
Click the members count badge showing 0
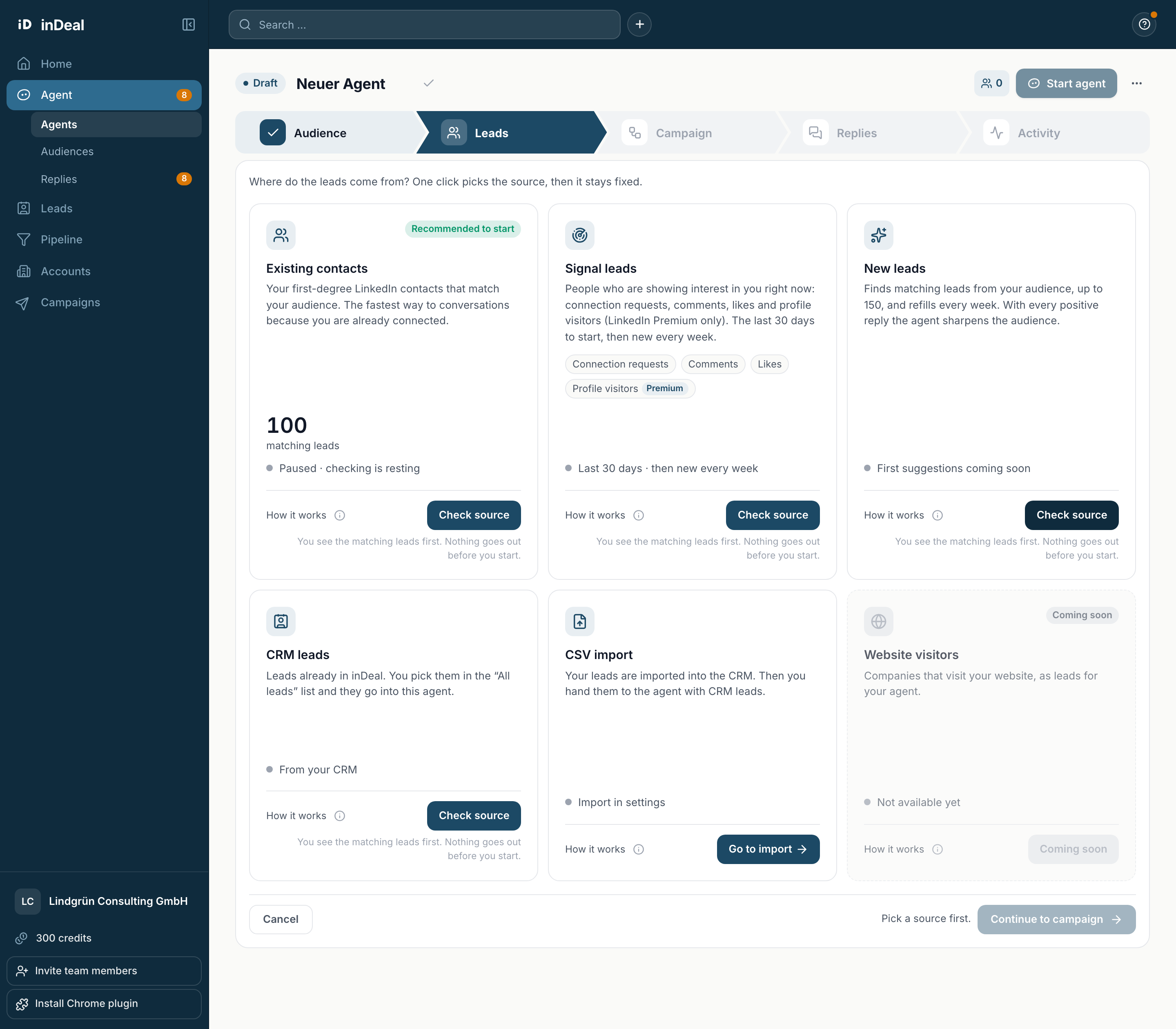tap(992, 83)
